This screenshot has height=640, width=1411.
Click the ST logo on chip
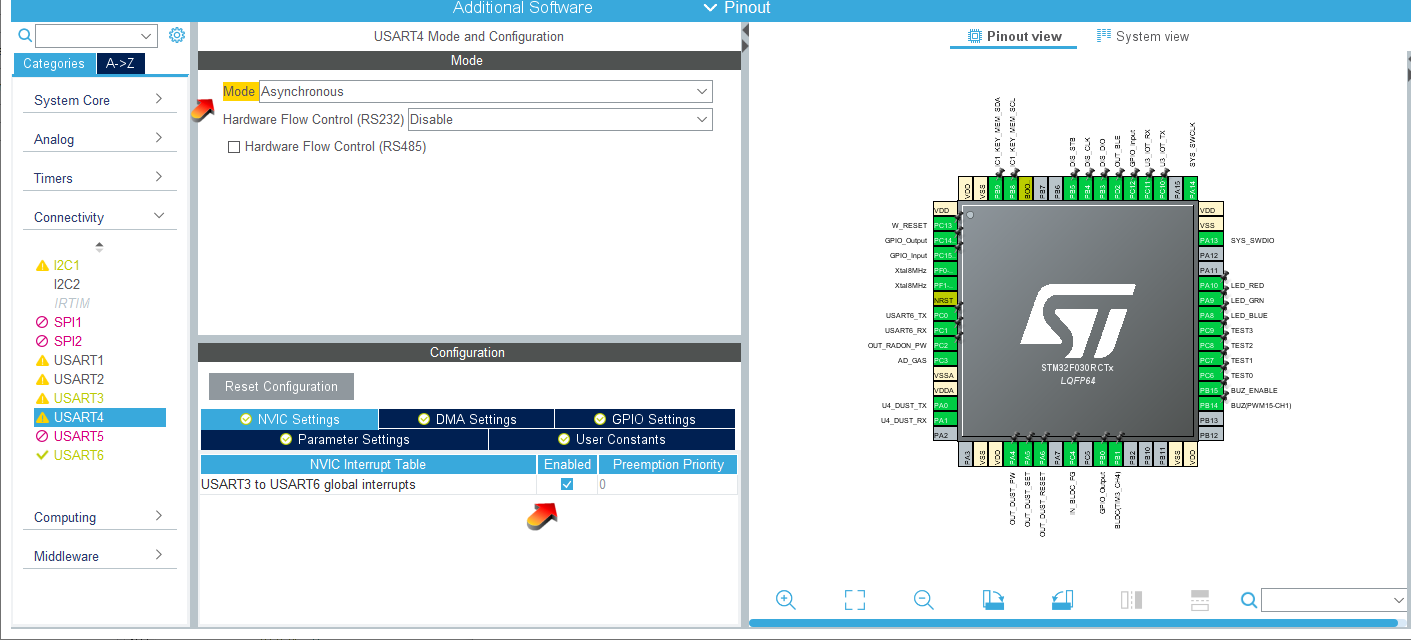coord(1076,322)
